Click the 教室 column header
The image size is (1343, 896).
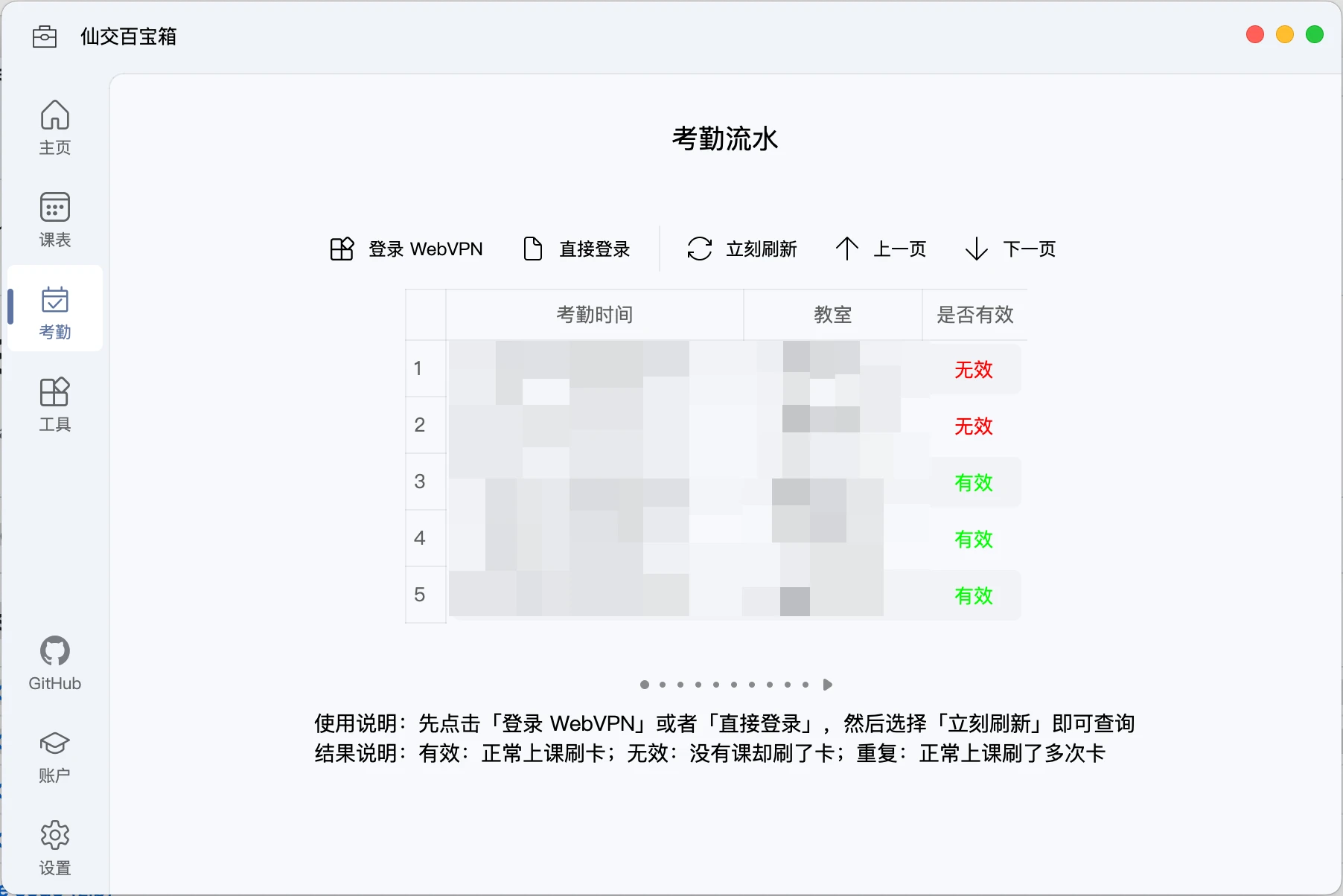(833, 315)
